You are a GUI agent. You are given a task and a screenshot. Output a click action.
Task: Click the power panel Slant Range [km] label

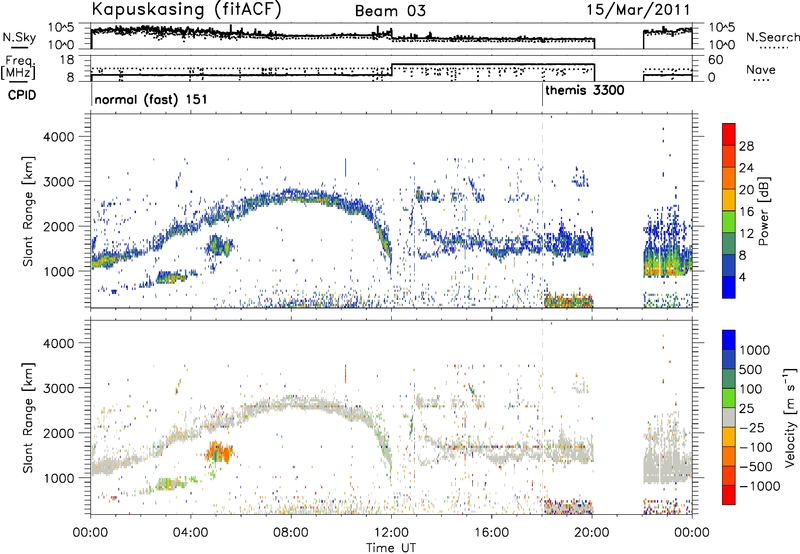[x=28, y=211]
